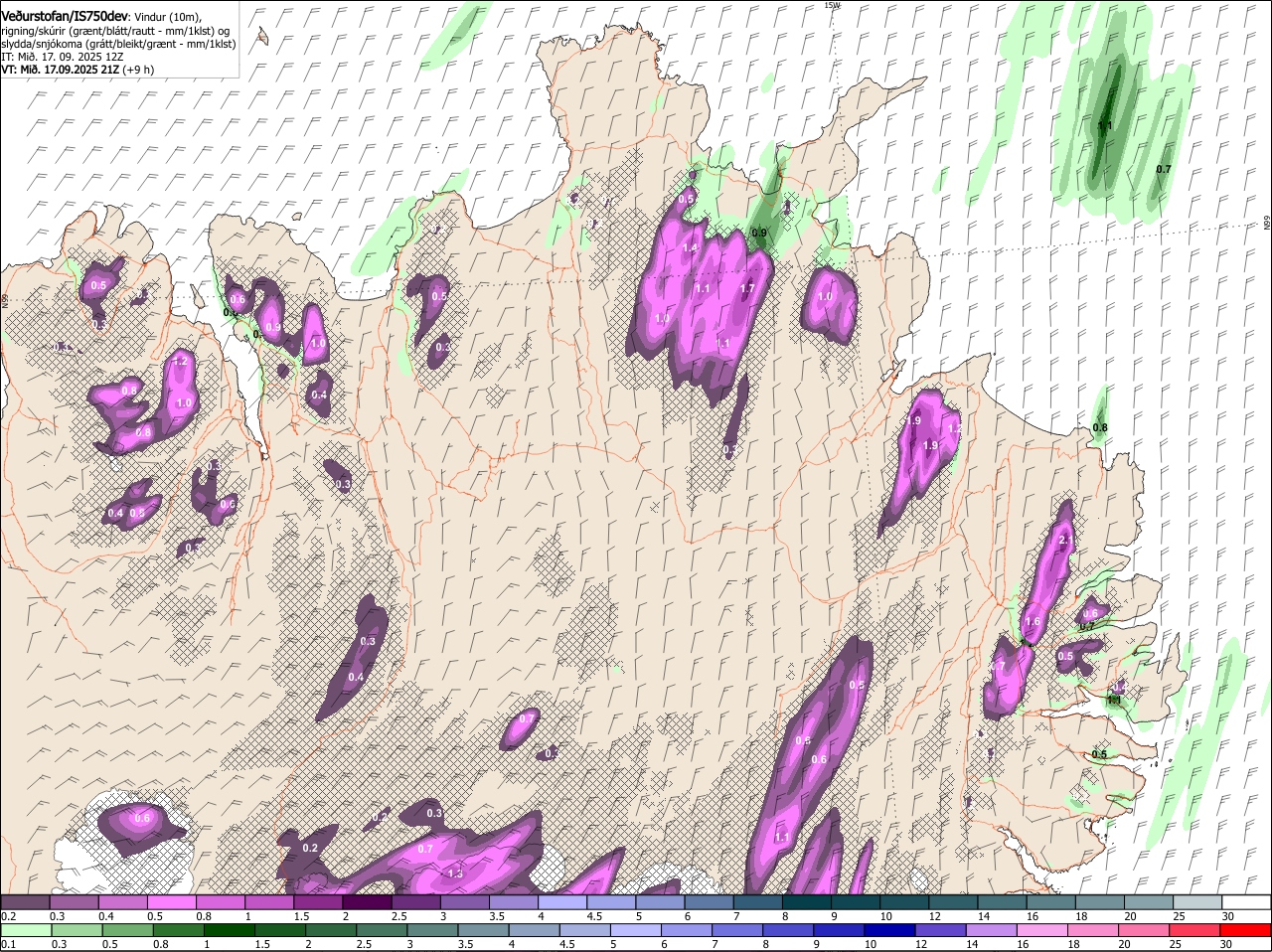Select the palest green rain swatch at 0.1
This screenshot has width=1272, height=952.
[27, 931]
